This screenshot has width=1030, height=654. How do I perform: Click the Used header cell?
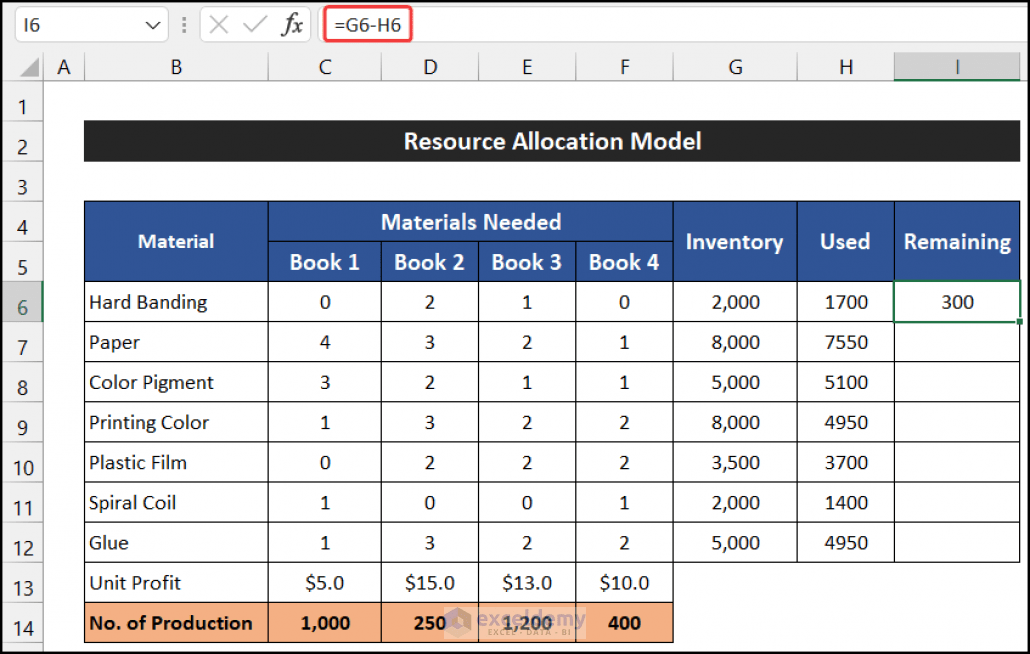[x=845, y=242]
